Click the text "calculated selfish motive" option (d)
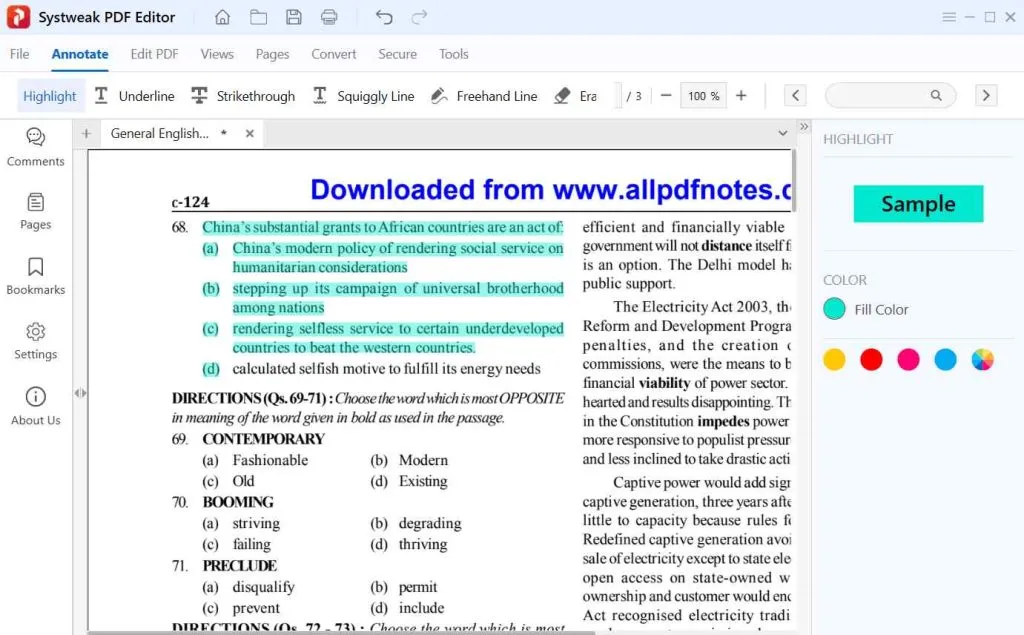 click(x=387, y=369)
